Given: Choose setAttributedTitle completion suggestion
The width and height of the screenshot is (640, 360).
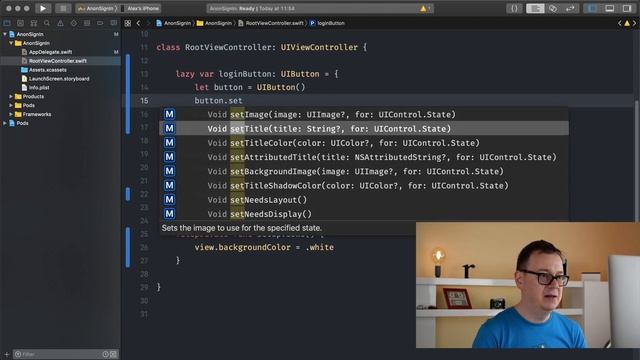Looking at the screenshot, I should click(364, 157).
